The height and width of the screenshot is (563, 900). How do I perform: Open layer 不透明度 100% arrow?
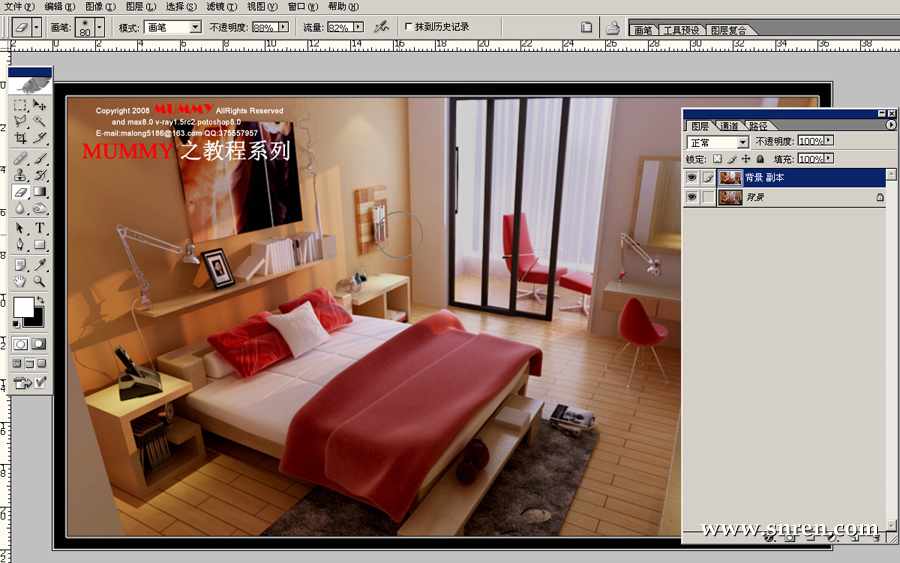click(x=829, y=141)
